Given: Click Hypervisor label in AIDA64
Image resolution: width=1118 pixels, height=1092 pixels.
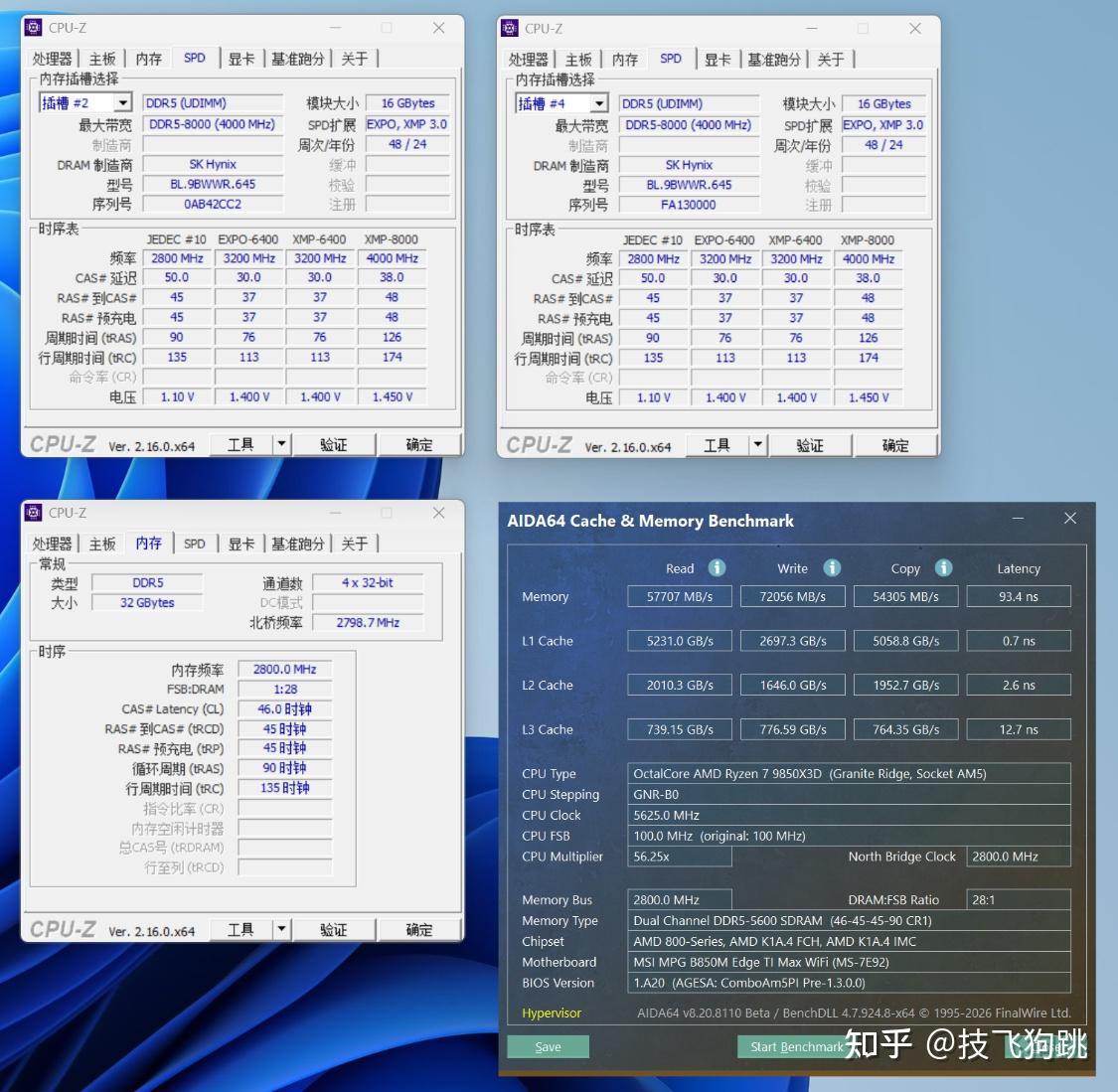Looking at the screenshot, I should click(x=552, y=1013).
